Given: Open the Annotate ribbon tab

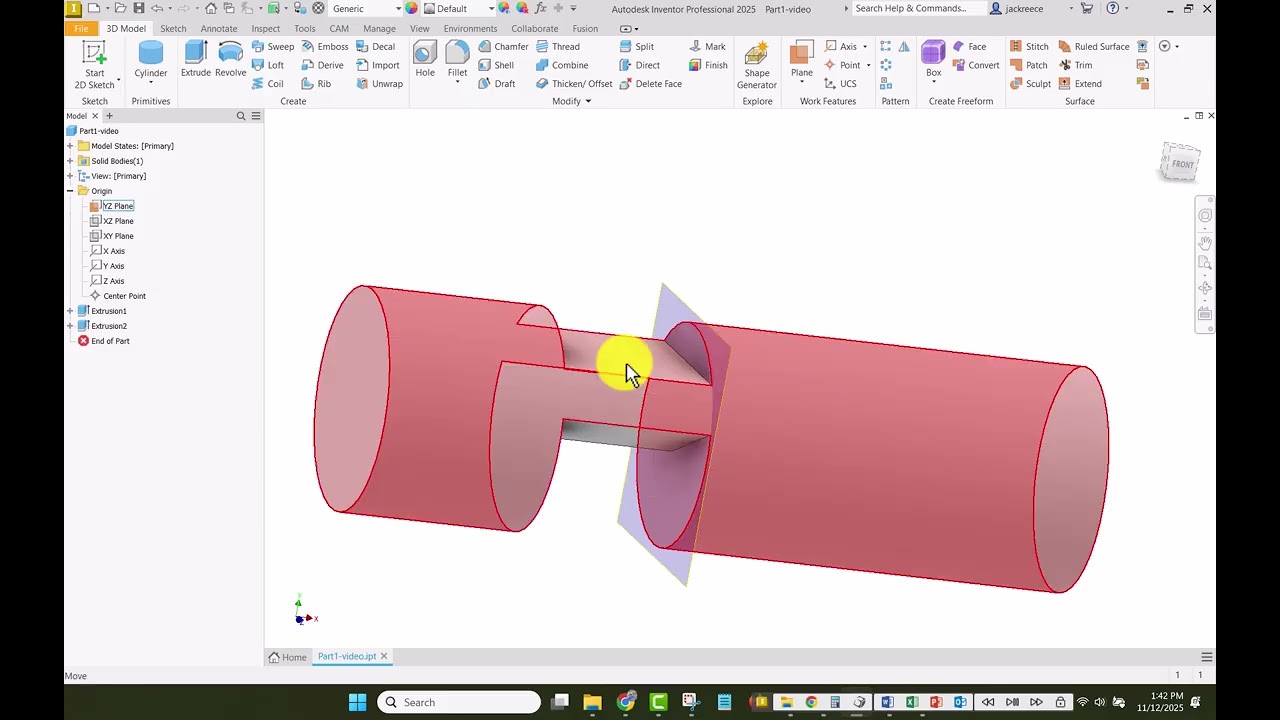Looking at the screenshot, I should pos(219,28).
